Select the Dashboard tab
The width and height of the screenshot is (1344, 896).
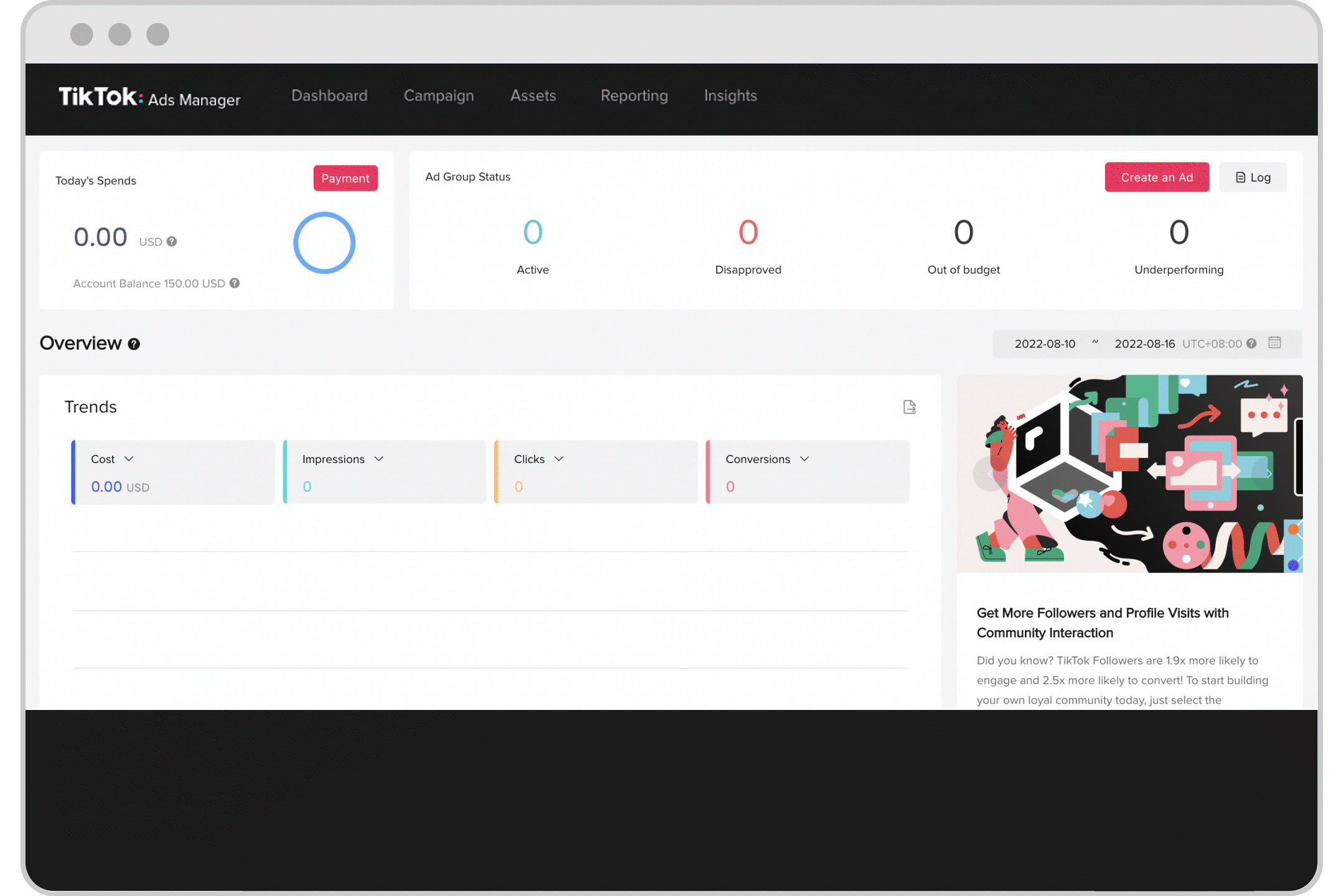tap(328, 95)
